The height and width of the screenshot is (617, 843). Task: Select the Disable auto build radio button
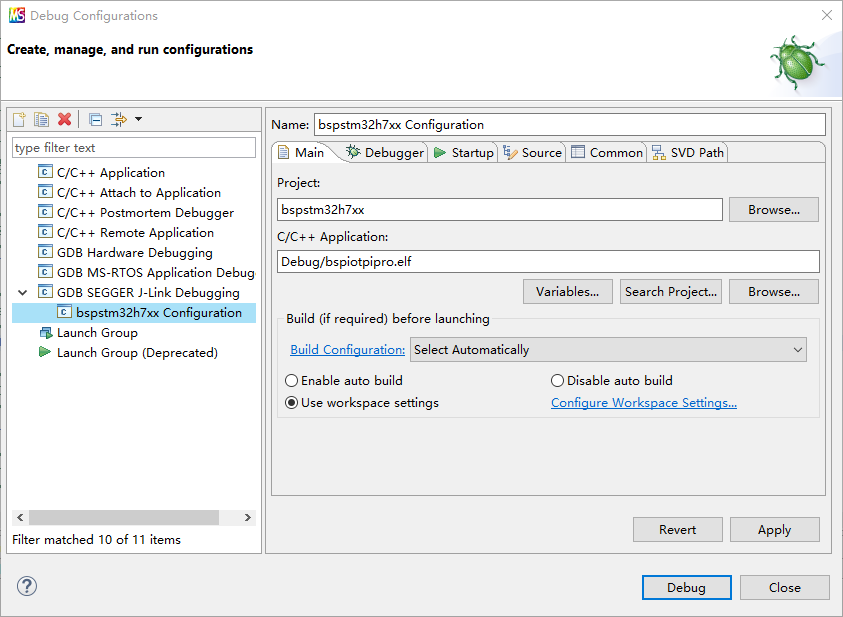(x=558, y=381)
